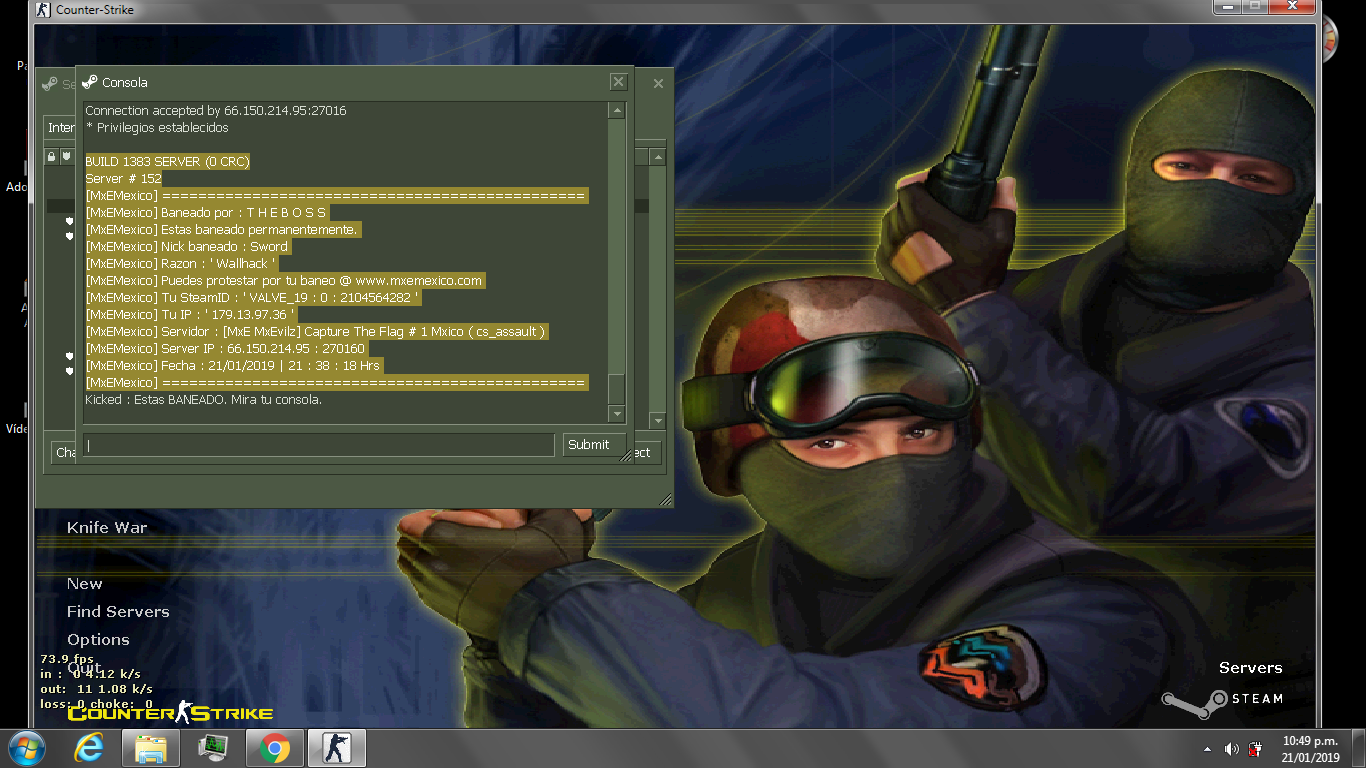Open Windows Explorer from the taskbar
Viewport: 1366px width, 768px height.
point(151,748)
